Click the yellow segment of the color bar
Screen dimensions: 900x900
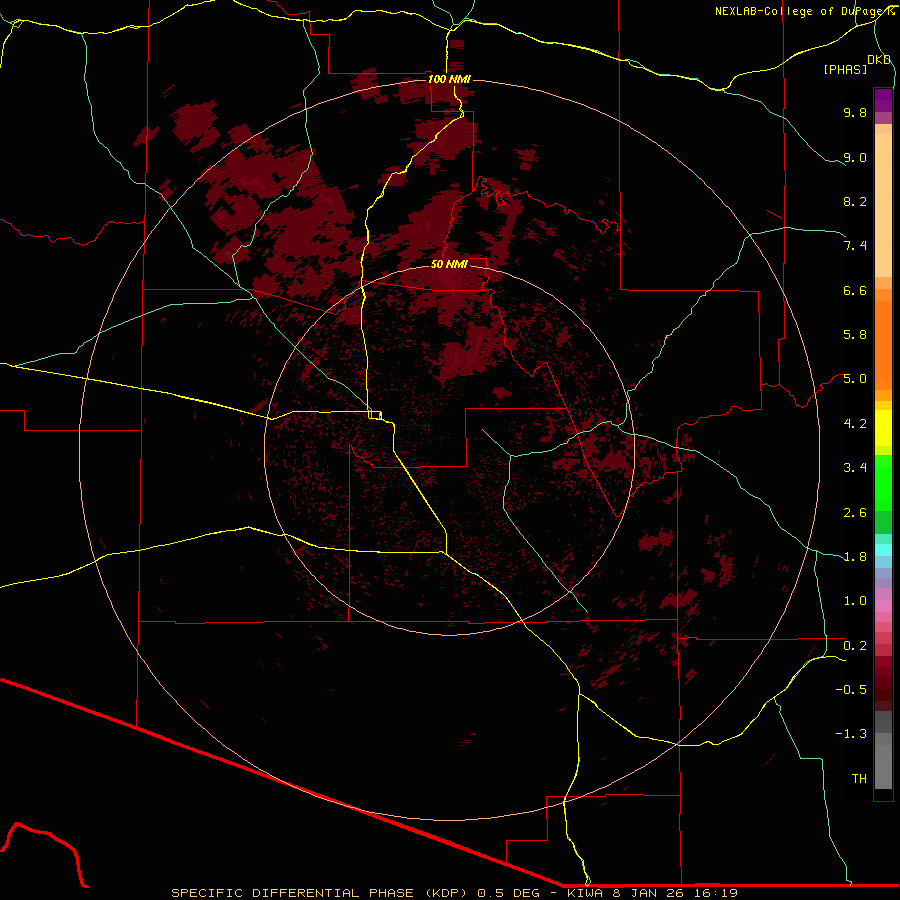[883, 428]
